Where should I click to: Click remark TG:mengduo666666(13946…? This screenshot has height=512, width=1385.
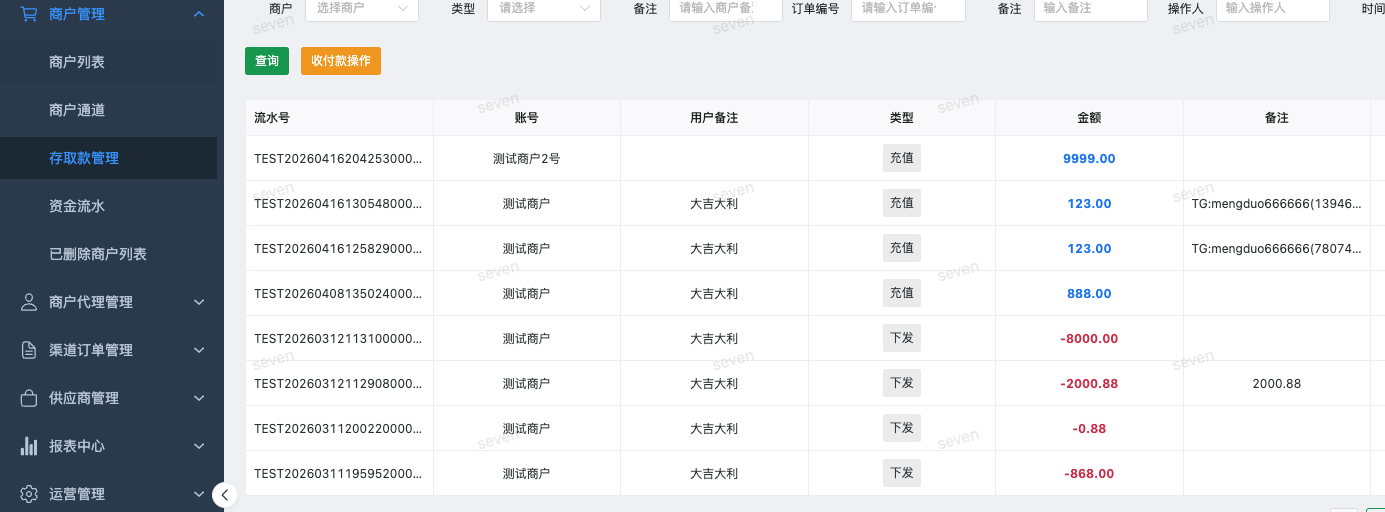click(1277, 204)
